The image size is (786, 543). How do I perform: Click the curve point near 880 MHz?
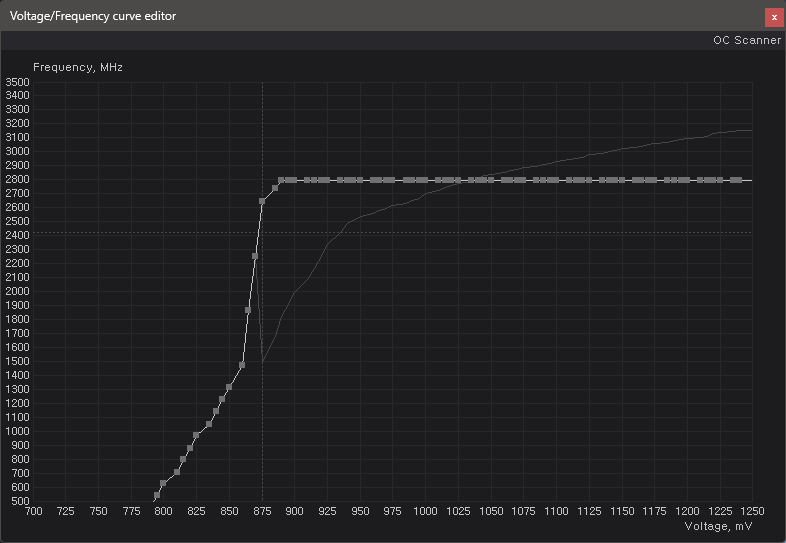point(190,448)
